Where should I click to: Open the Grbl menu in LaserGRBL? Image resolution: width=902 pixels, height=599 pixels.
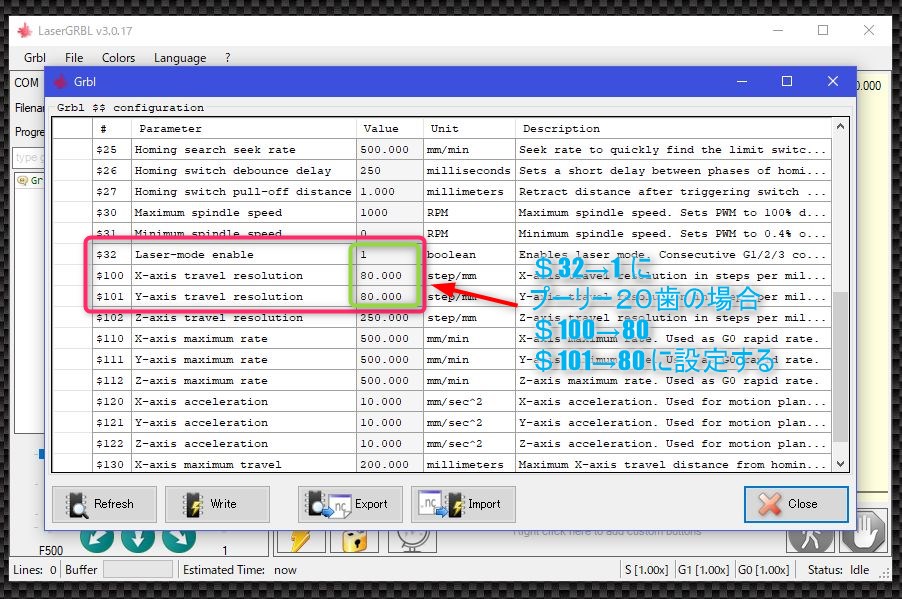click(35, 58)
